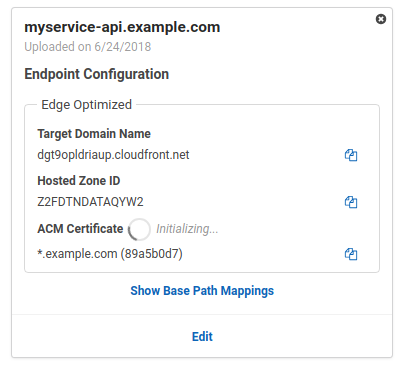Close the myservice-api.example.com card
This screenshot has width=410, height=372.
[x=381, y=19]
